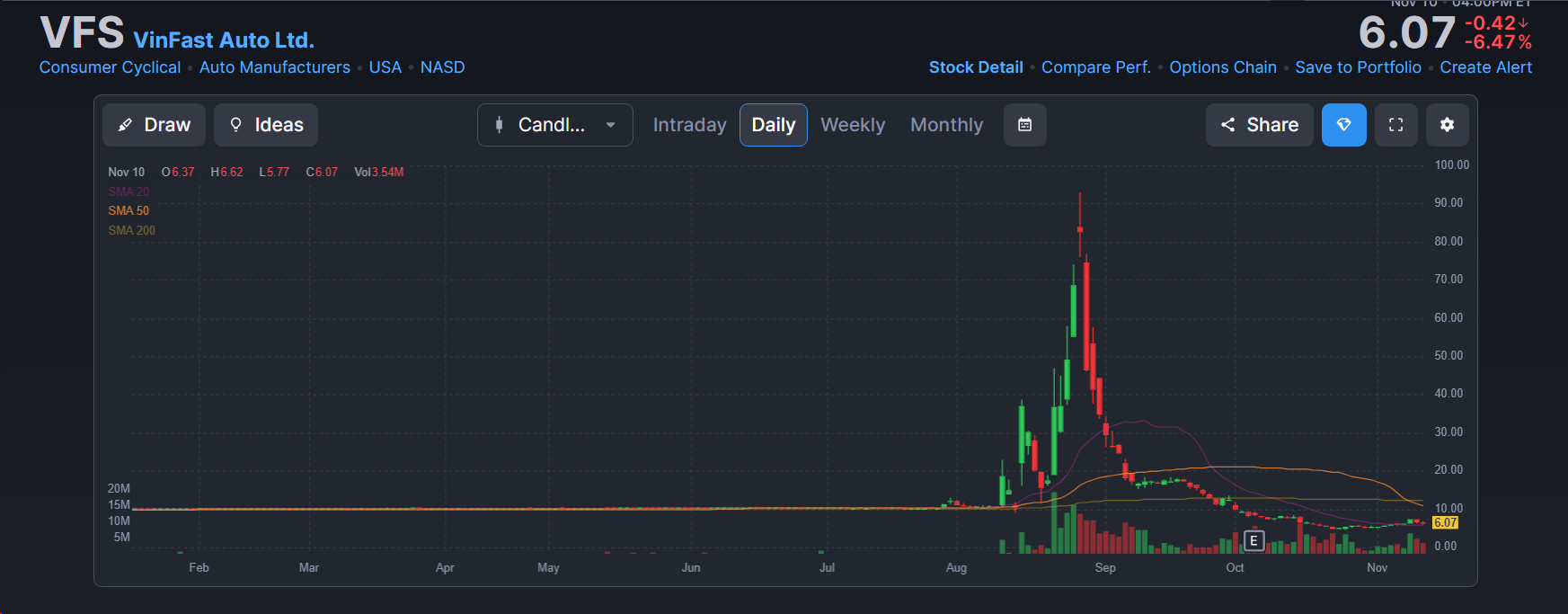Open the Ideas button
1568x614 pixels.
click(266, 125)
